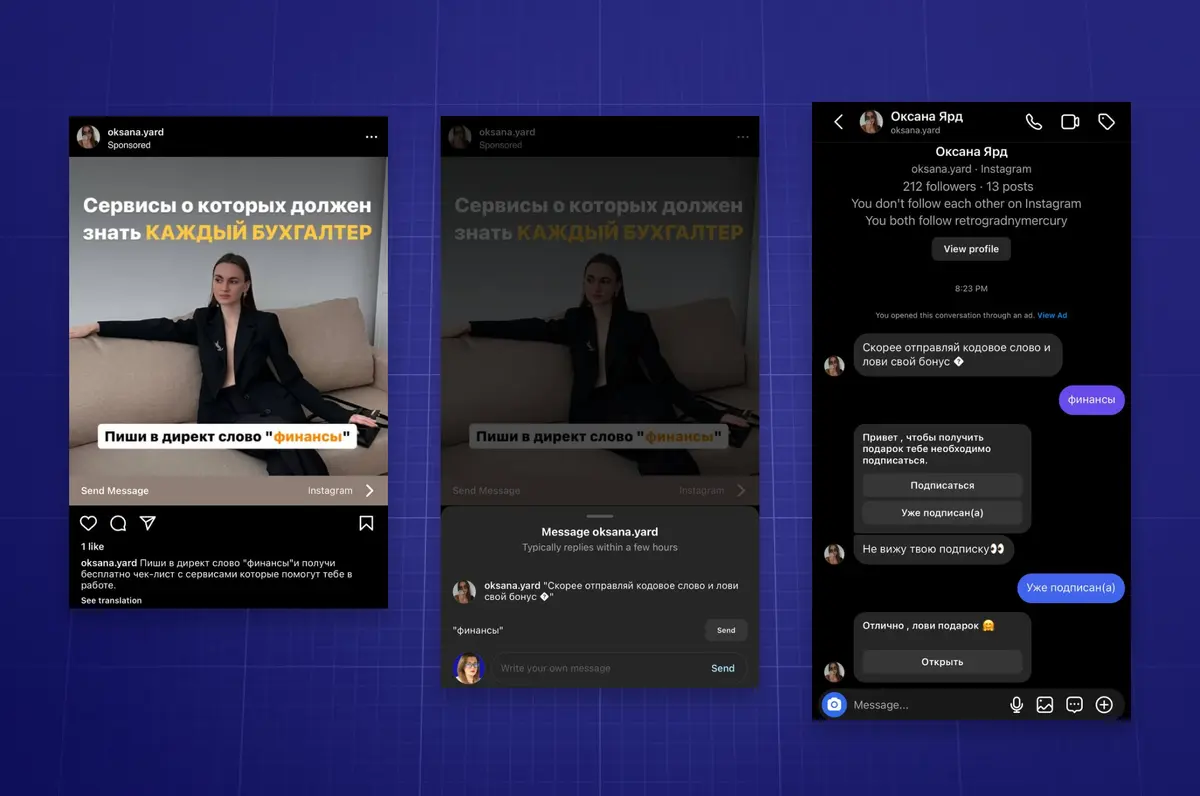Open the three-dot menu on oksana.yard post
This screenshot has width=1200, height=796.
pos(371,137)
